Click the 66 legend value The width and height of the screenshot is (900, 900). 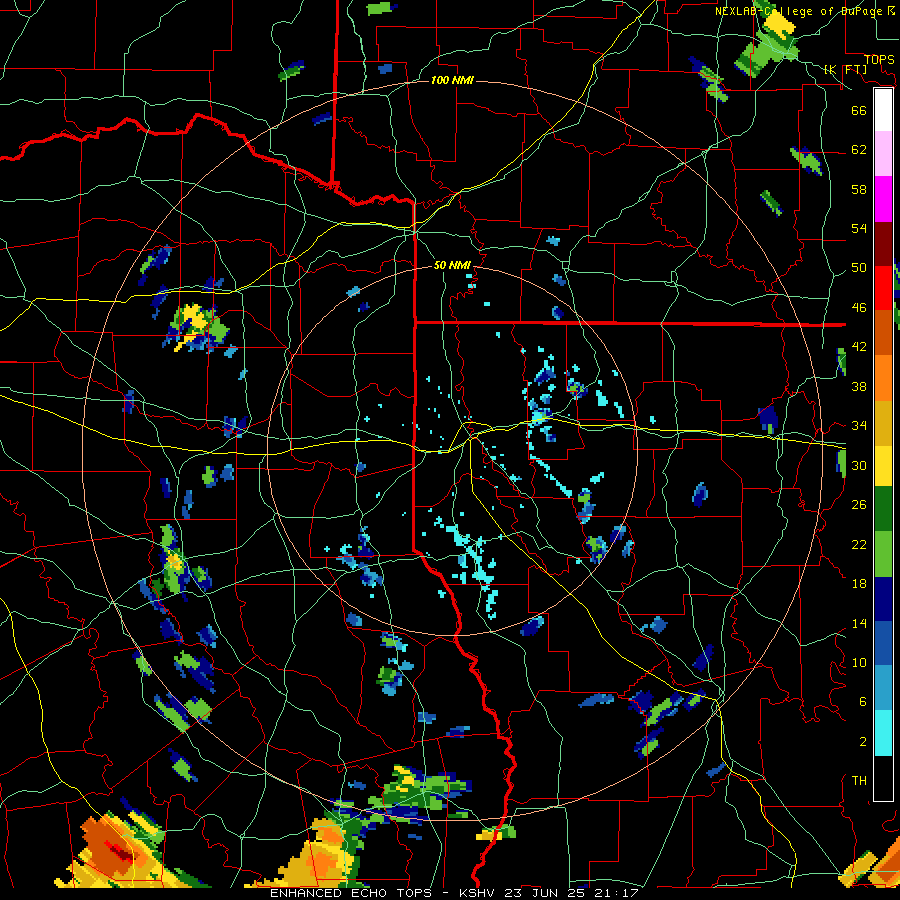tap(859, 110)
